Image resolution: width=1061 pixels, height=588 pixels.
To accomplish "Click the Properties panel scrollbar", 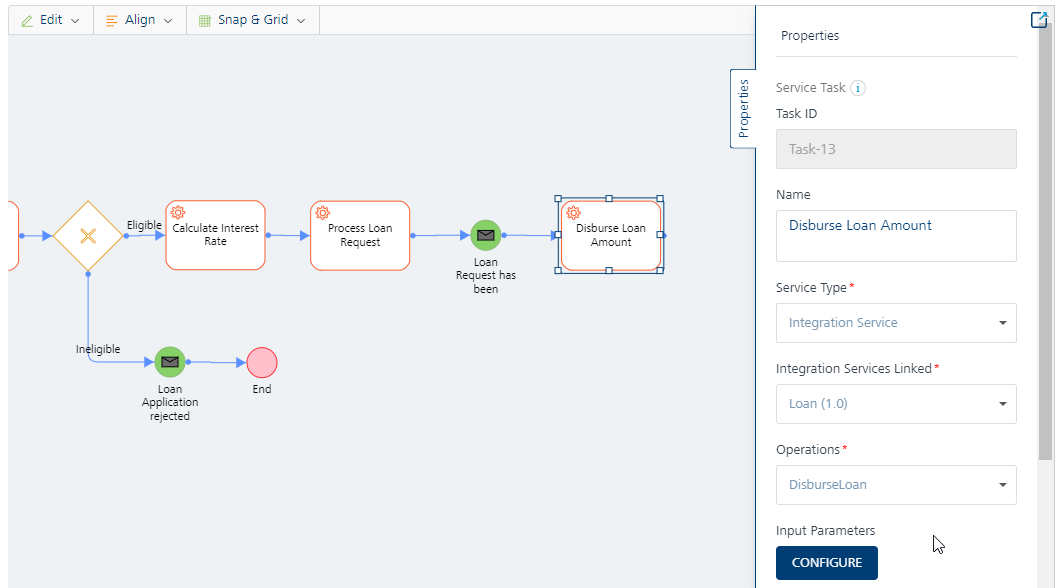I will click(1045, 244).
